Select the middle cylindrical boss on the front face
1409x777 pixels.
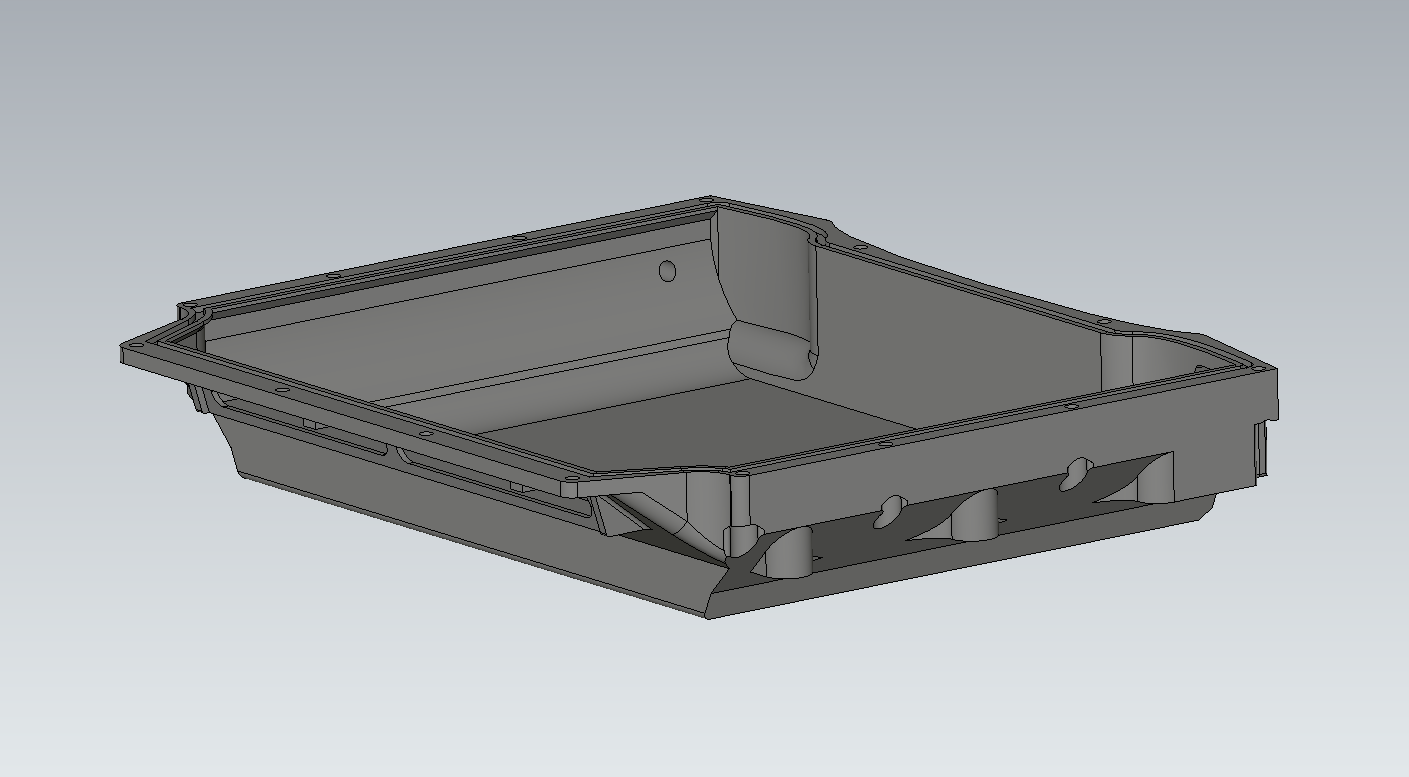(975, 515)
